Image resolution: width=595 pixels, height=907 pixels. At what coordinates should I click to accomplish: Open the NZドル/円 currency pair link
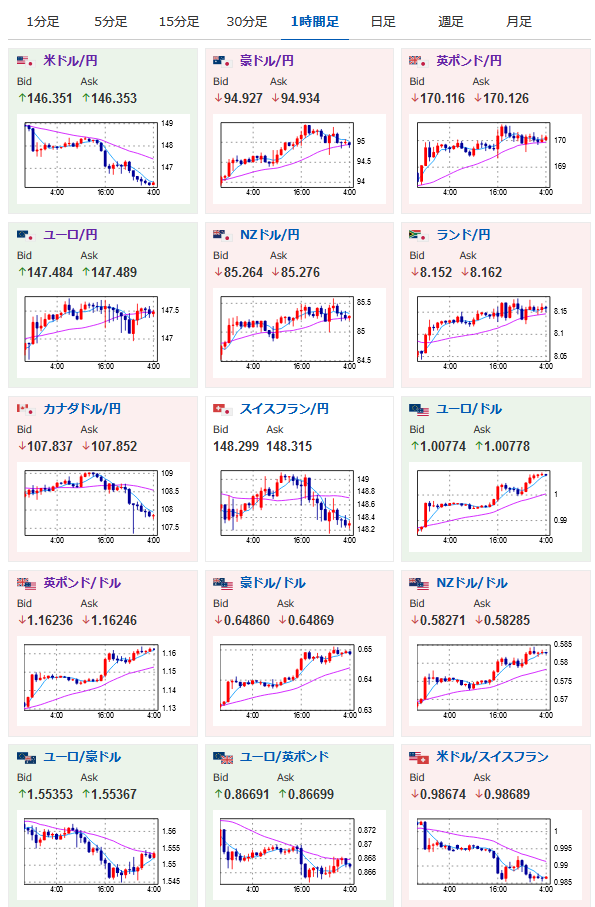point(269,235)
